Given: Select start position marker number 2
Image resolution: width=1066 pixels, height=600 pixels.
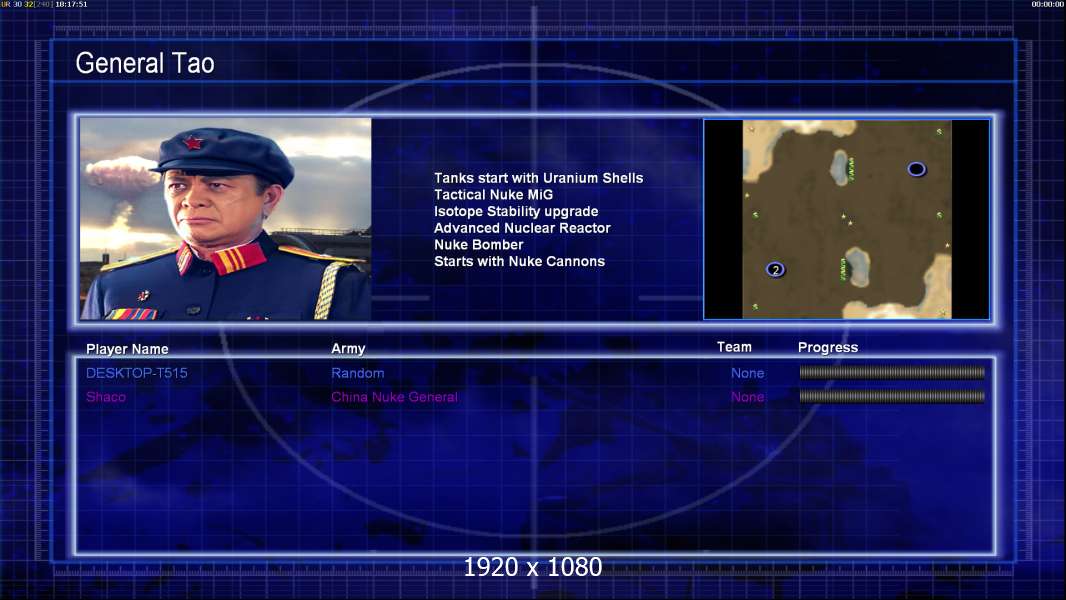Looking at the screenshot, I should 775,270.
